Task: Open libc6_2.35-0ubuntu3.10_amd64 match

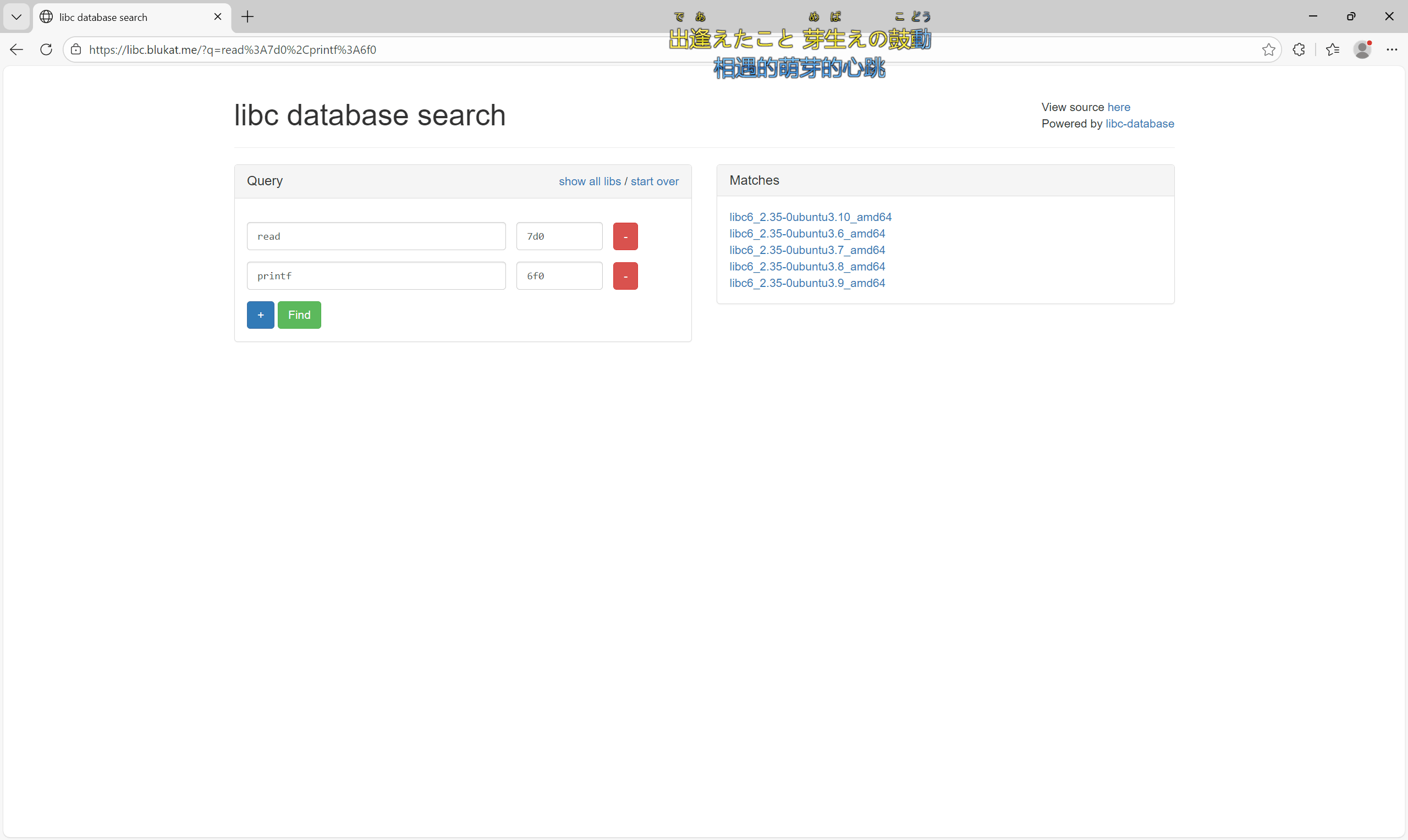Action: [810, 217]
